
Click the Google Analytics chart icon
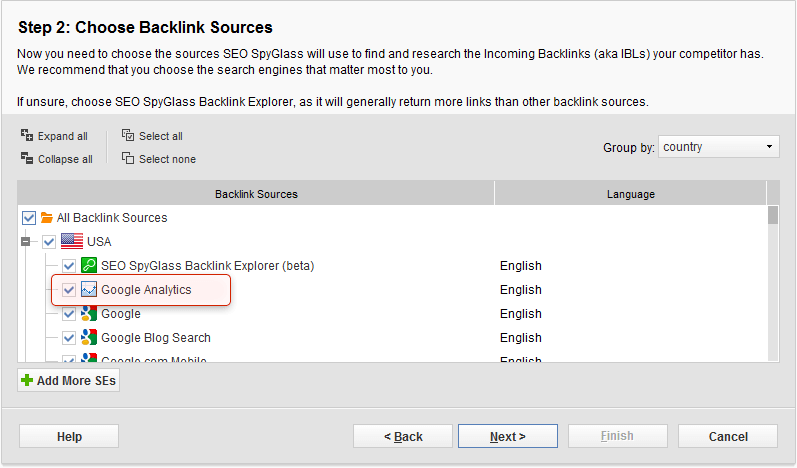point(89,290)
